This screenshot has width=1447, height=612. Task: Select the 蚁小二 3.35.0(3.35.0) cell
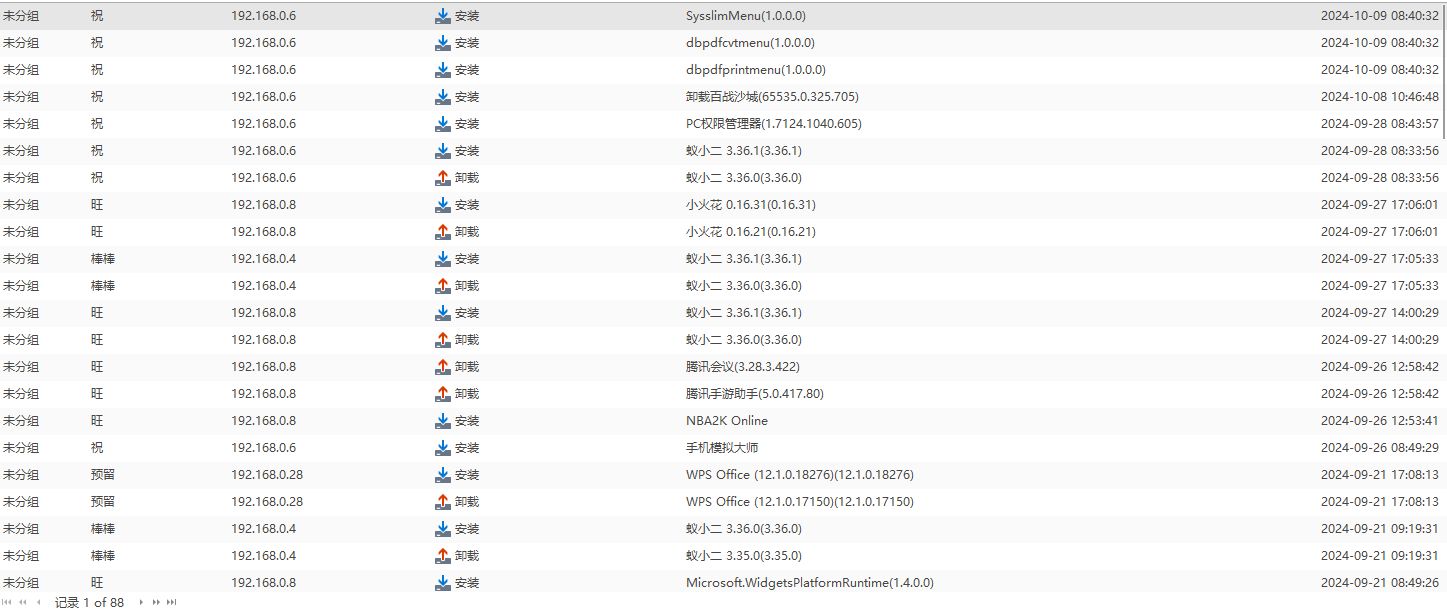744,556
